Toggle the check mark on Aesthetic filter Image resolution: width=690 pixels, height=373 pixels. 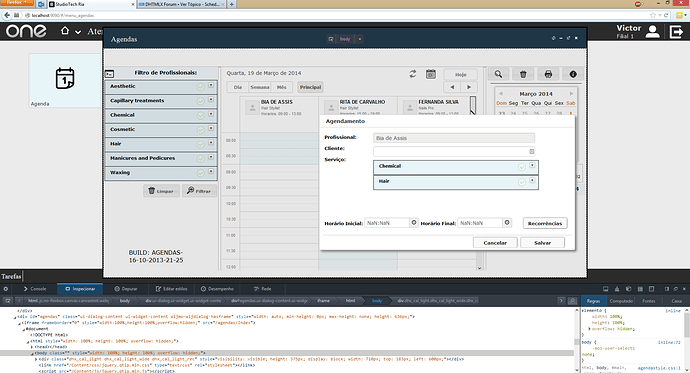(201, 87)
